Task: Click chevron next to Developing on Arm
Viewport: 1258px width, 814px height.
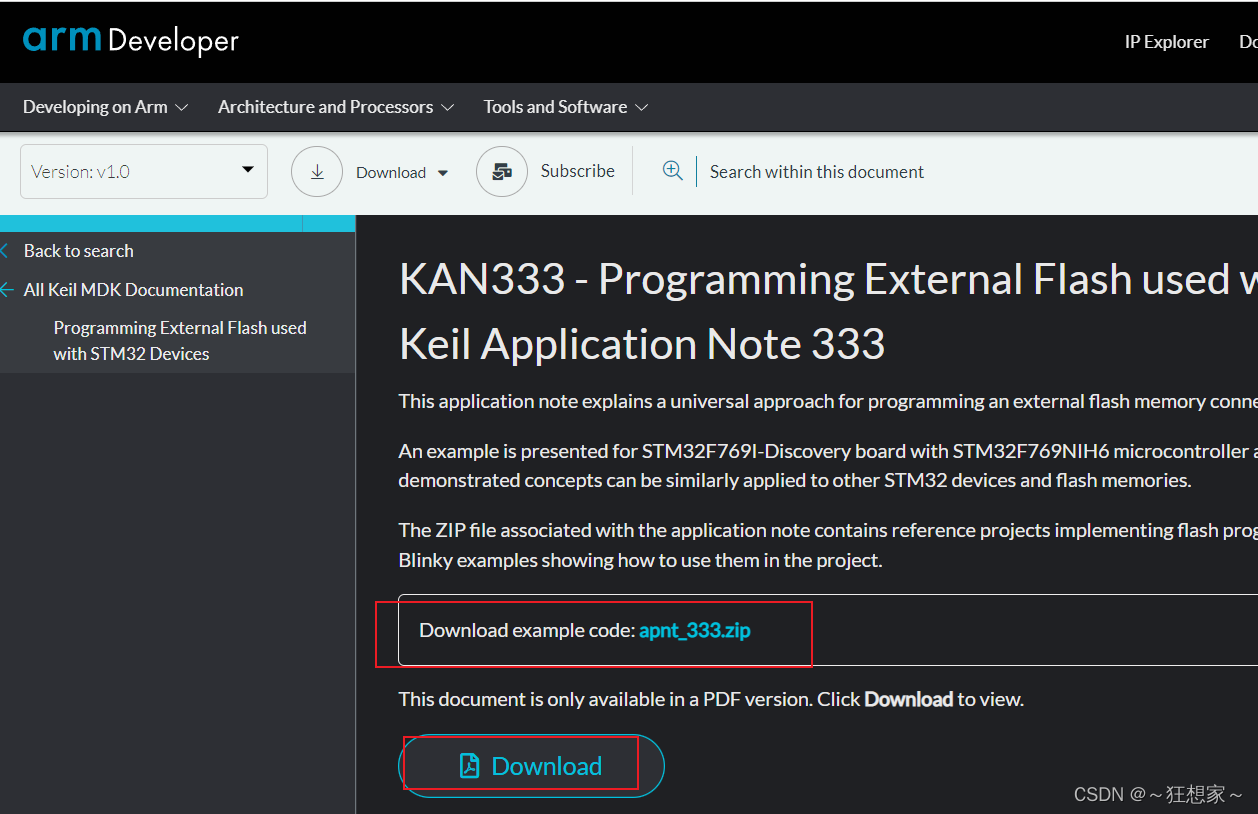Action: click(x=181, y=107)
